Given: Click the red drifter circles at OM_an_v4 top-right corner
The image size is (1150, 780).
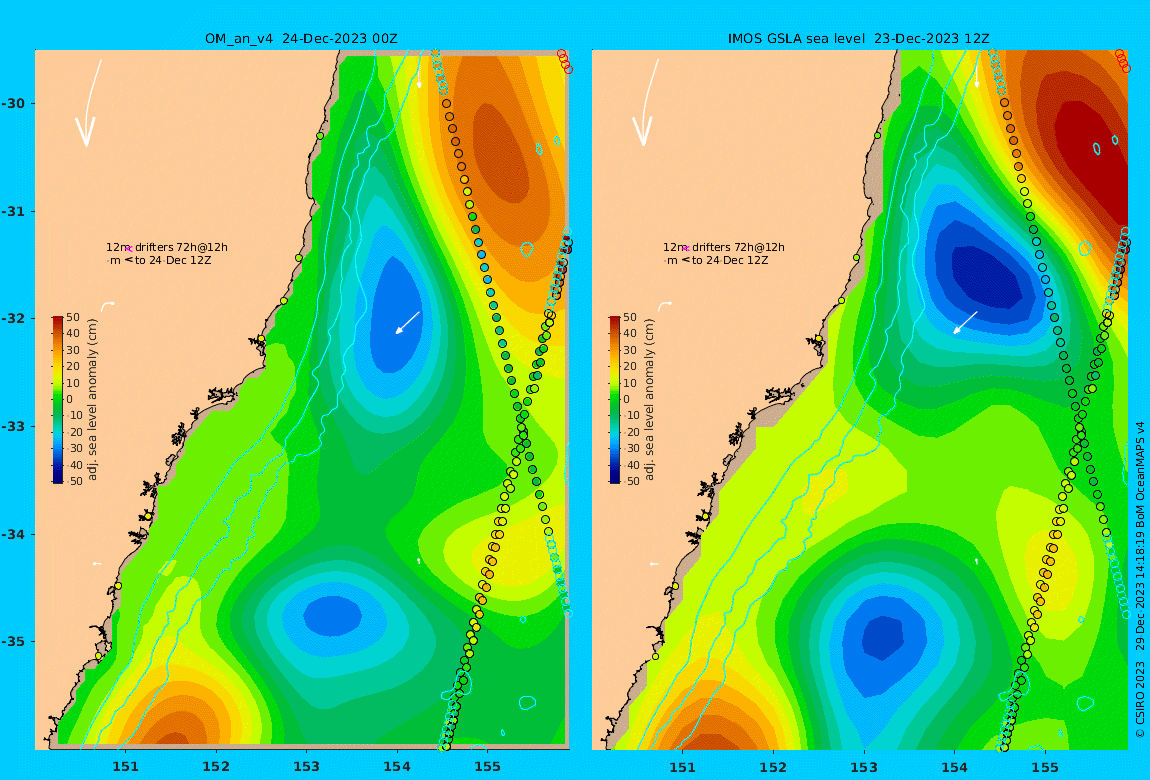Looking at the screenshot, I should point(565,62).
